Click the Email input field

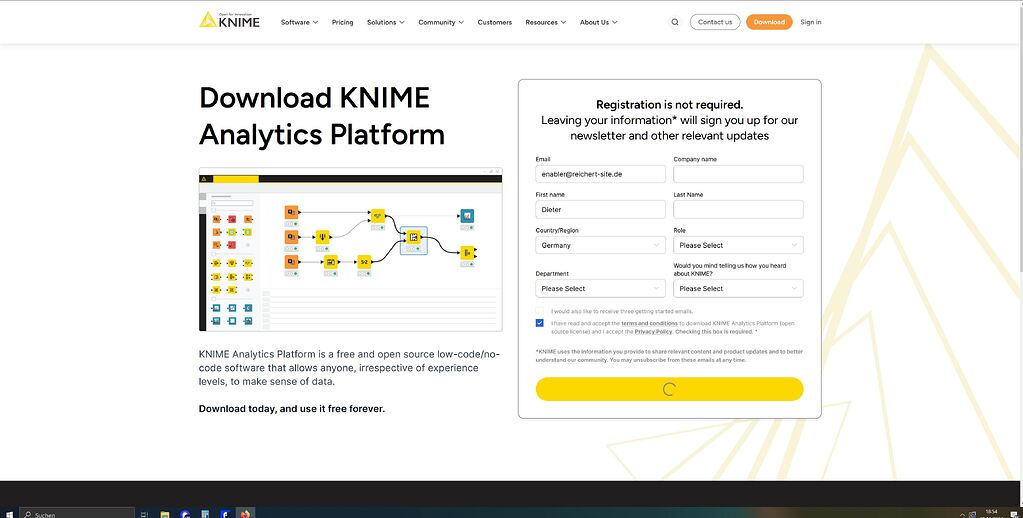pyautogui.click(x=600, y=174)
